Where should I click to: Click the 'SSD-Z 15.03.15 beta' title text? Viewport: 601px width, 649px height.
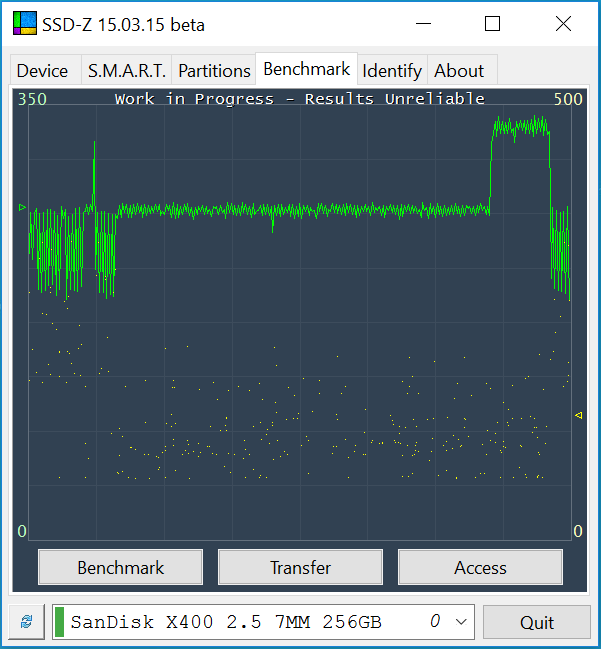(x=123, y=25)
